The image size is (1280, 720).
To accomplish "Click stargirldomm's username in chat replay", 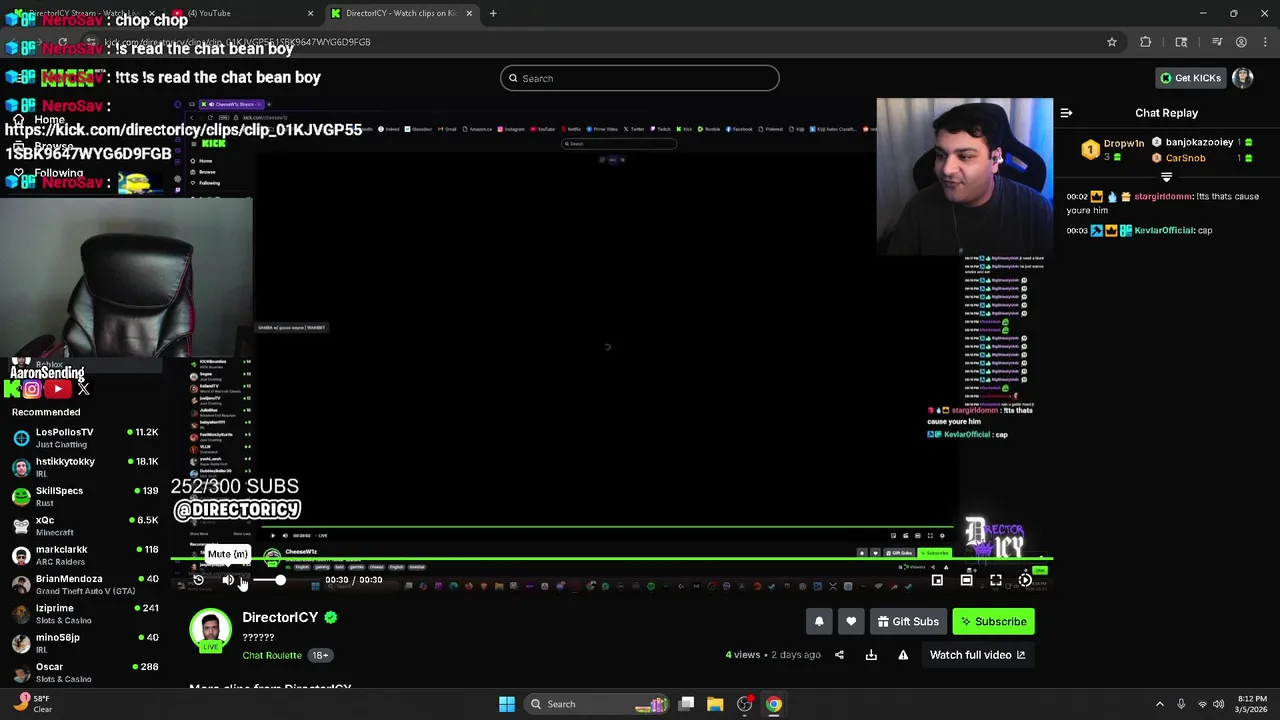I will [x=1163, y=196].
